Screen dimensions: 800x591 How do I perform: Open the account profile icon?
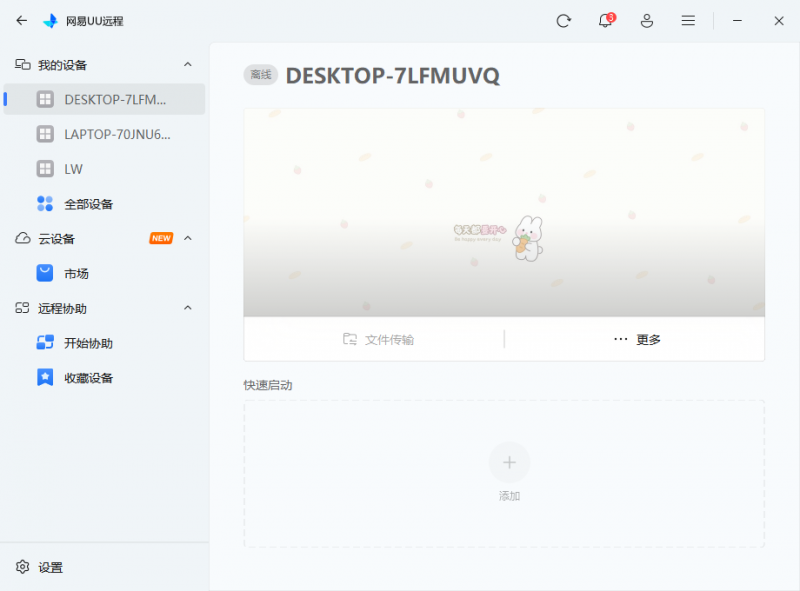click(647, 20)
